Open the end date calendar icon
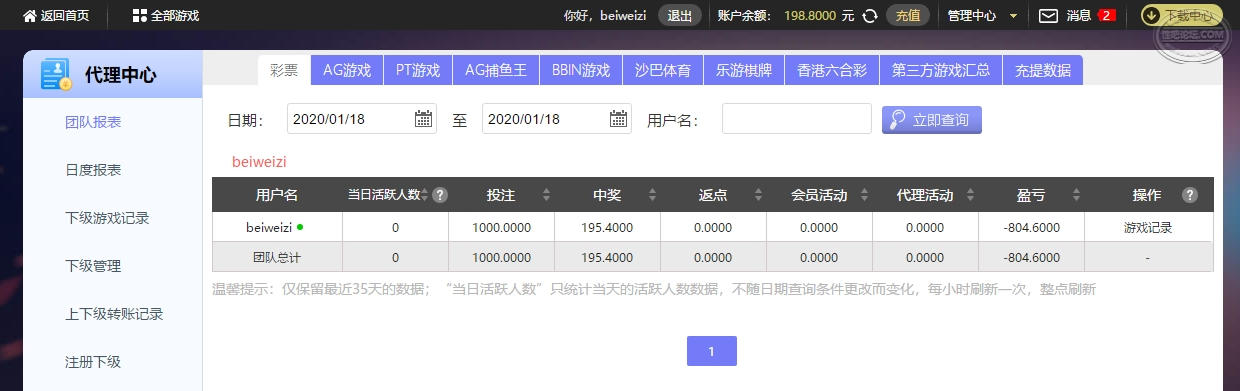Image resolution: width=1240 pixels, height=391 pixels. [619, 119]
